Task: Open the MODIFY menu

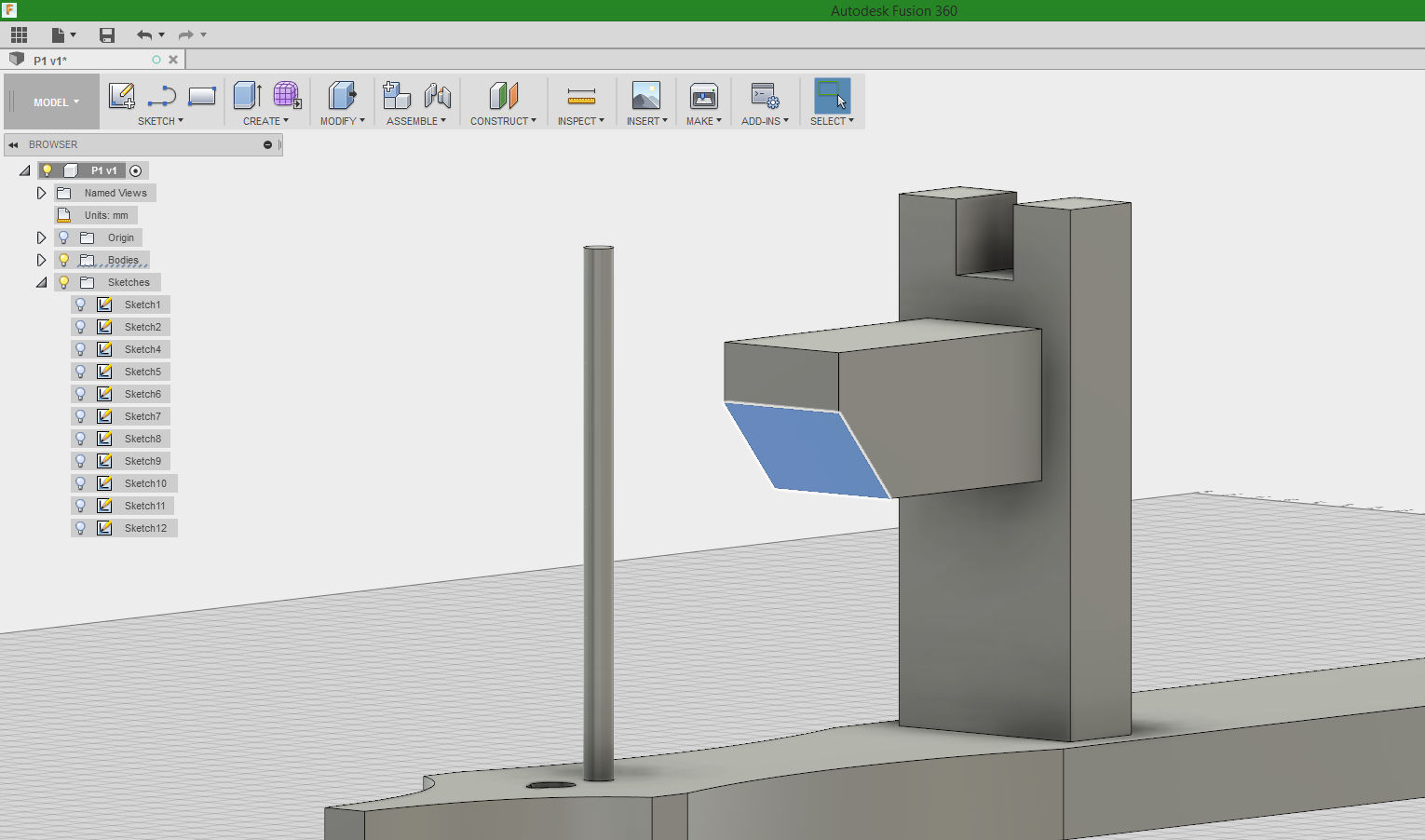Action: pos(342,121)
